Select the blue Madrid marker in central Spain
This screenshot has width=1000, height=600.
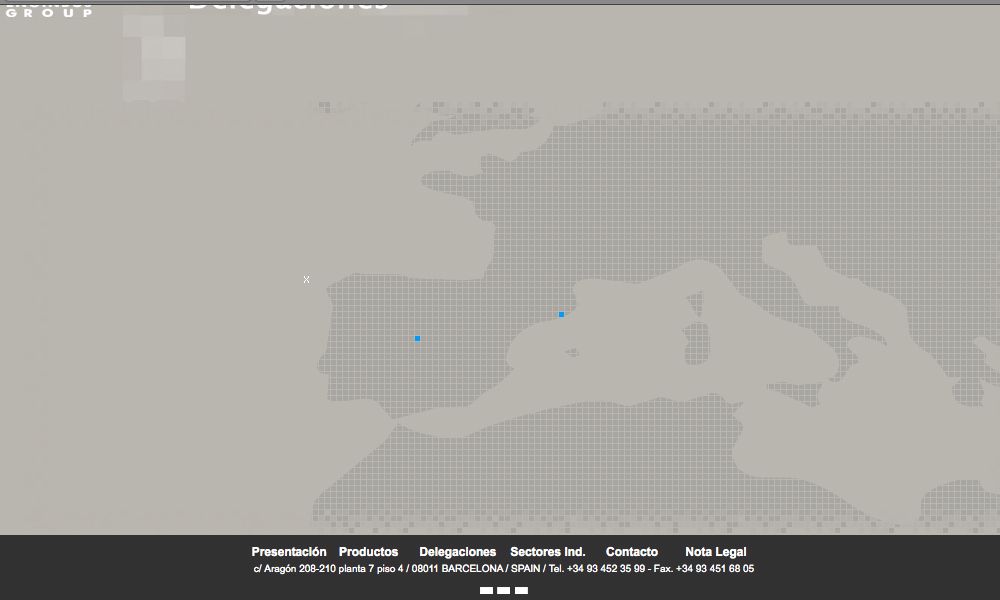tap(417, 339)
